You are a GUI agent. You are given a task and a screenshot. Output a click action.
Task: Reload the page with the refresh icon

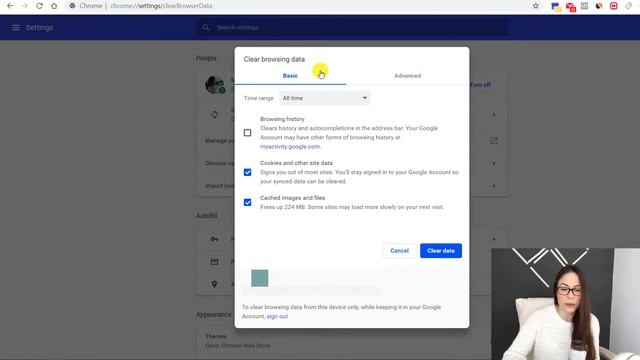[x=39, y=6]
